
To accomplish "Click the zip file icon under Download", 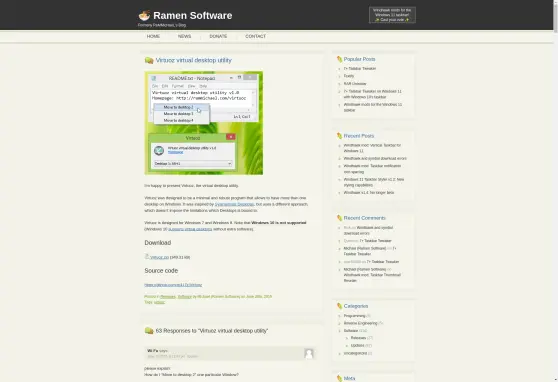I will click(x=147, y=256).
